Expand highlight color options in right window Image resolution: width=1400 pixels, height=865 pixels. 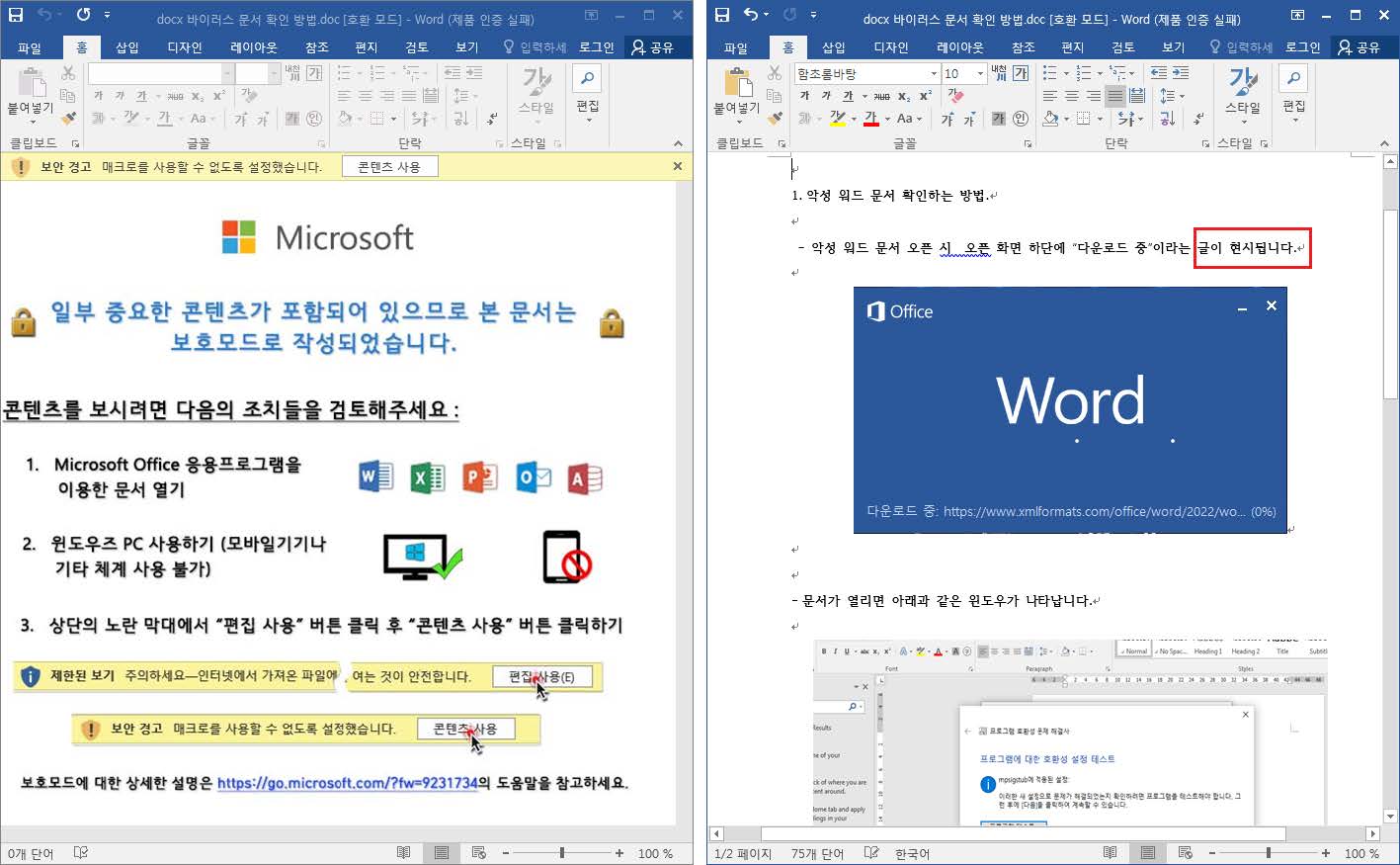tap(854, 119)
